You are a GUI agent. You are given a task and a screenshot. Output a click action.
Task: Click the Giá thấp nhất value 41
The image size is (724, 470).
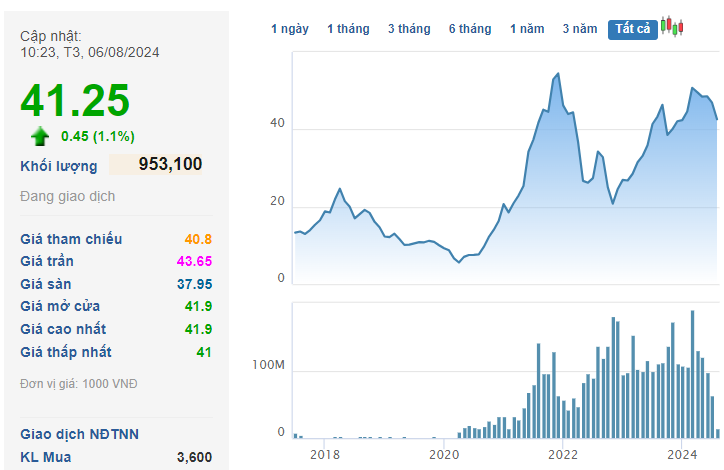(203, 352)
